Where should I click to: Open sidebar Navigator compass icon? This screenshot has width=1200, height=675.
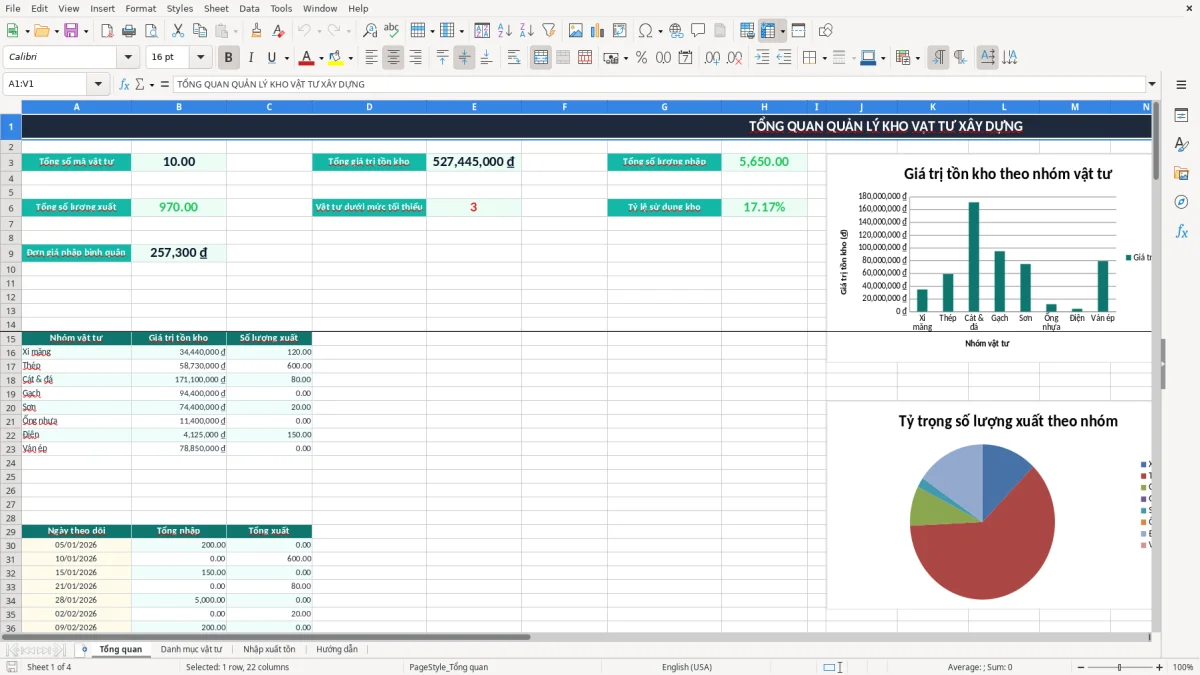click(1181, 202)
